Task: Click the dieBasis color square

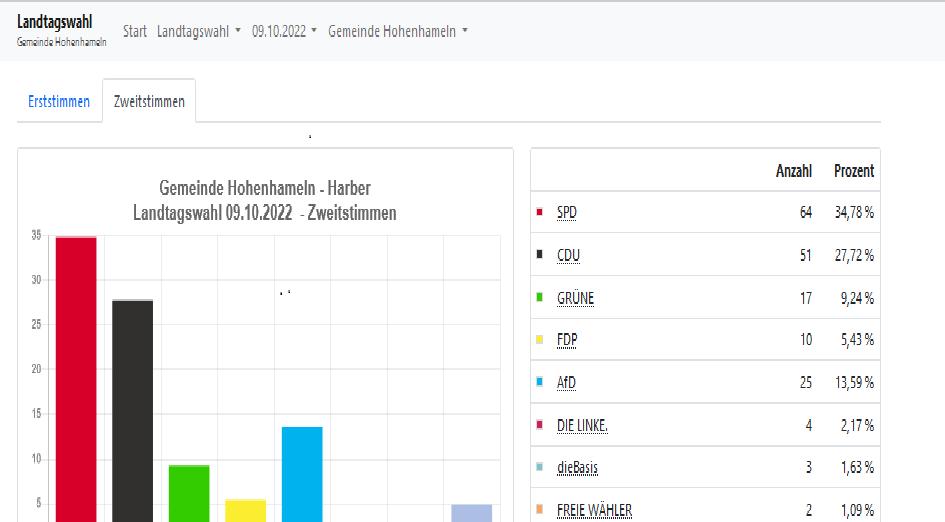Action: (x=539, y=467)
